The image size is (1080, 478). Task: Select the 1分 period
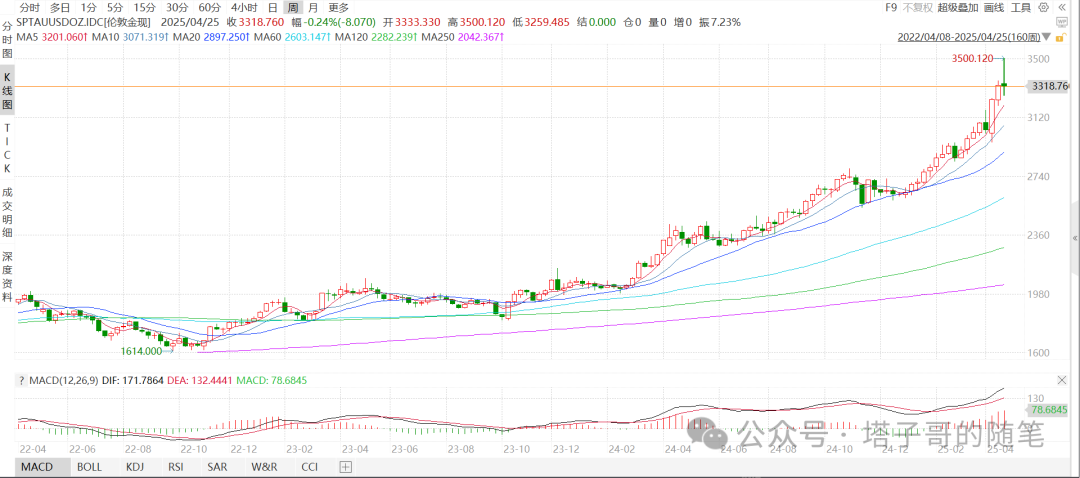click(x=88, y=8)
